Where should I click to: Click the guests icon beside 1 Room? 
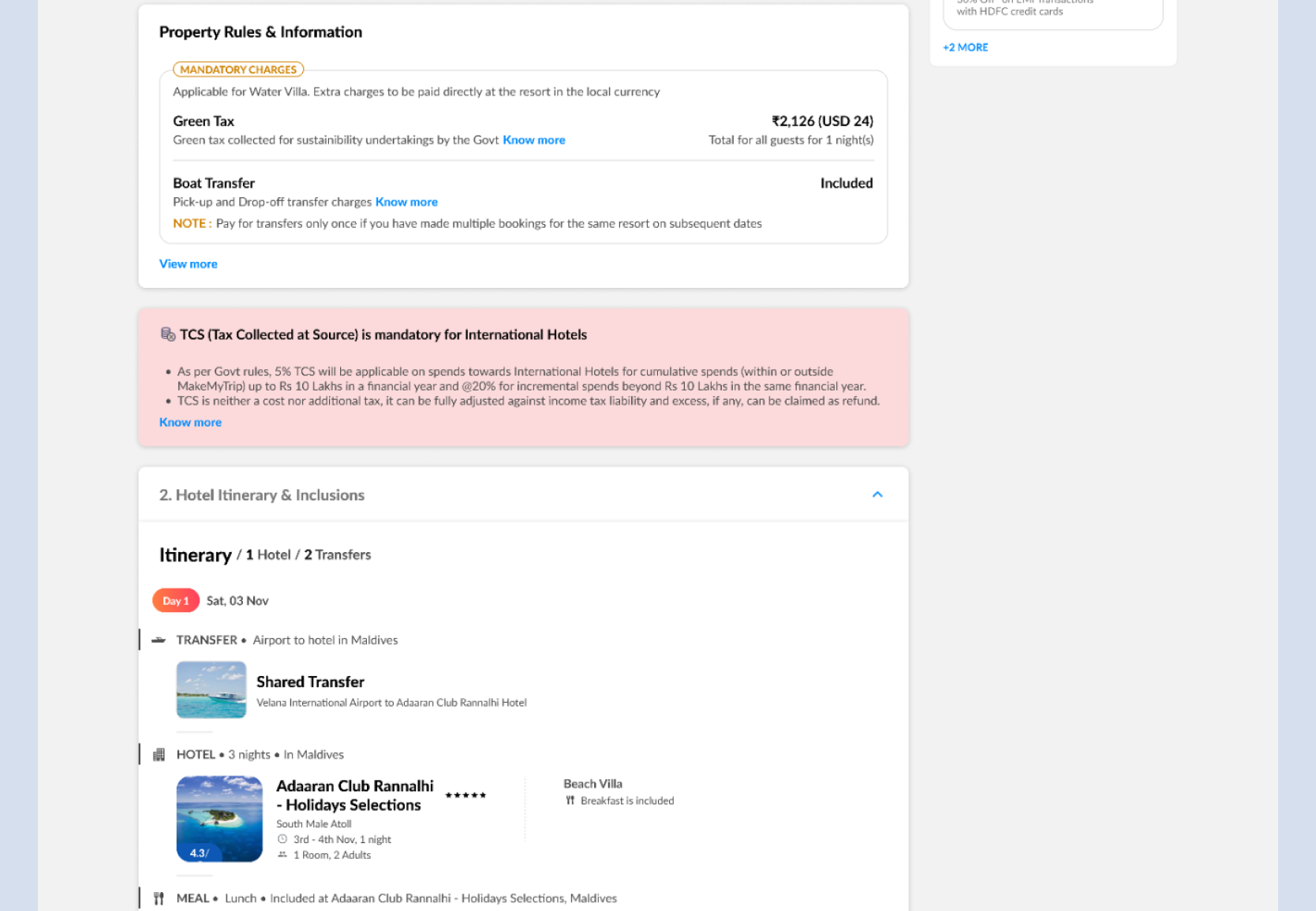(282, 855)
